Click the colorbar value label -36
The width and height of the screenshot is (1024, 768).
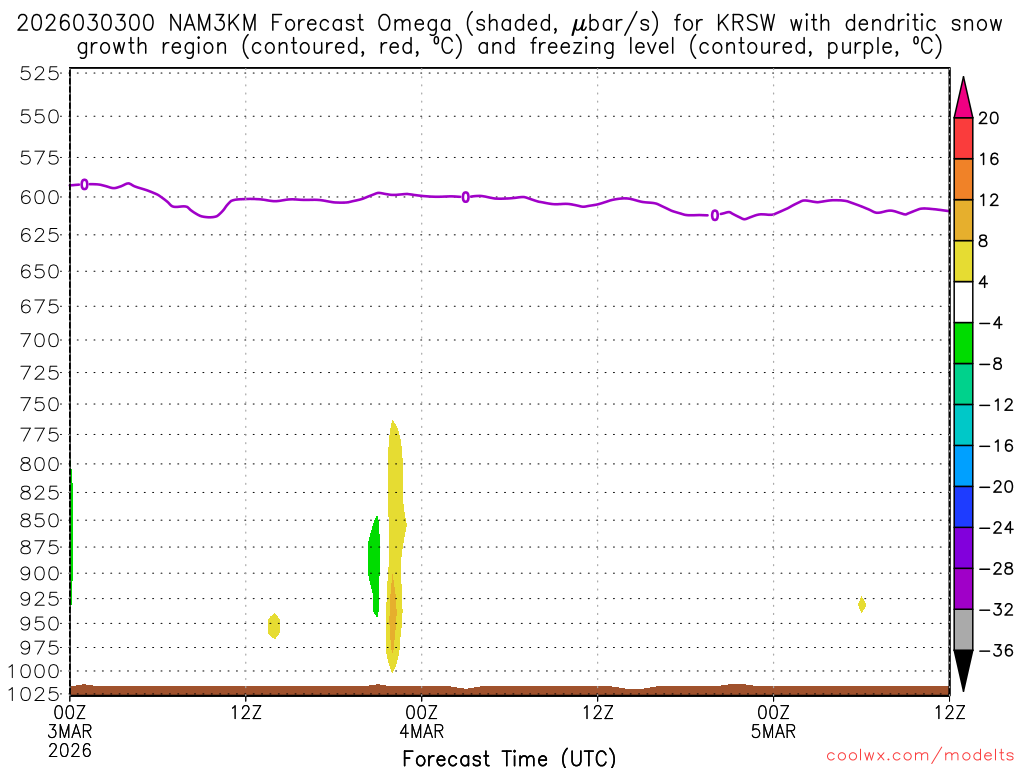click(996, 650)
